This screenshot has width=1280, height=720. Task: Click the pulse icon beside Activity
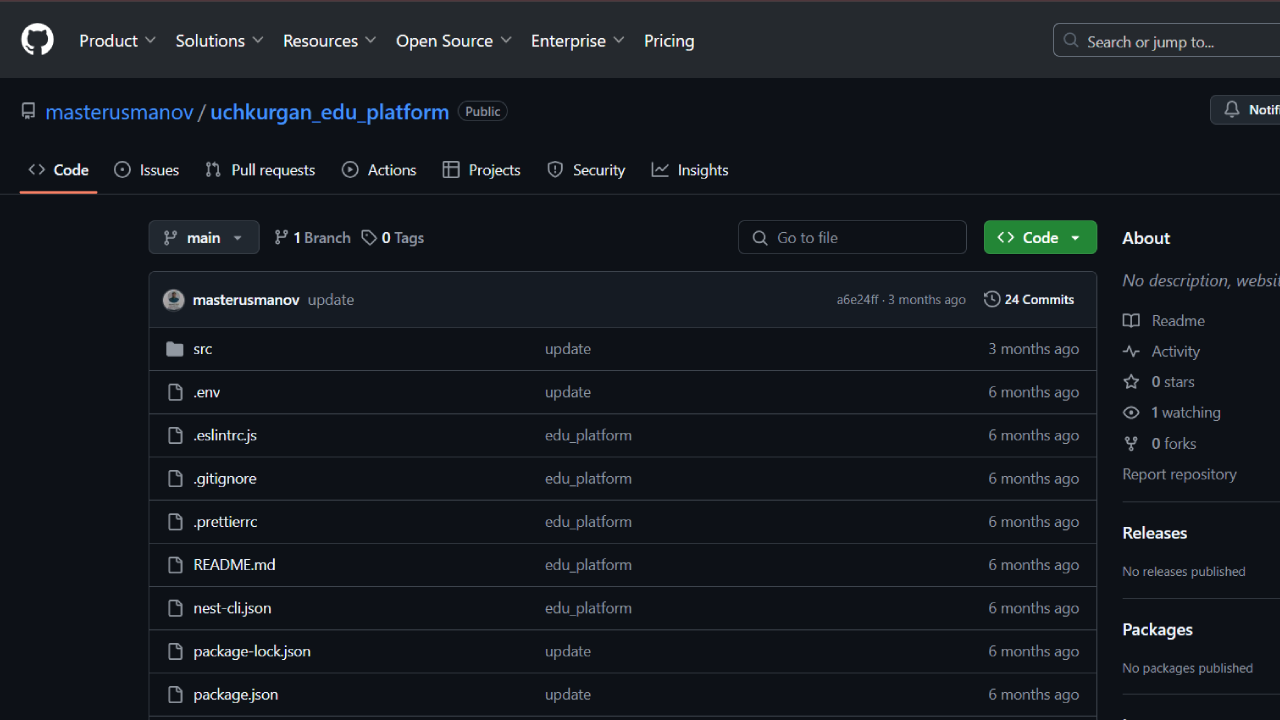pyautogui.click(x=1131, y=351)
